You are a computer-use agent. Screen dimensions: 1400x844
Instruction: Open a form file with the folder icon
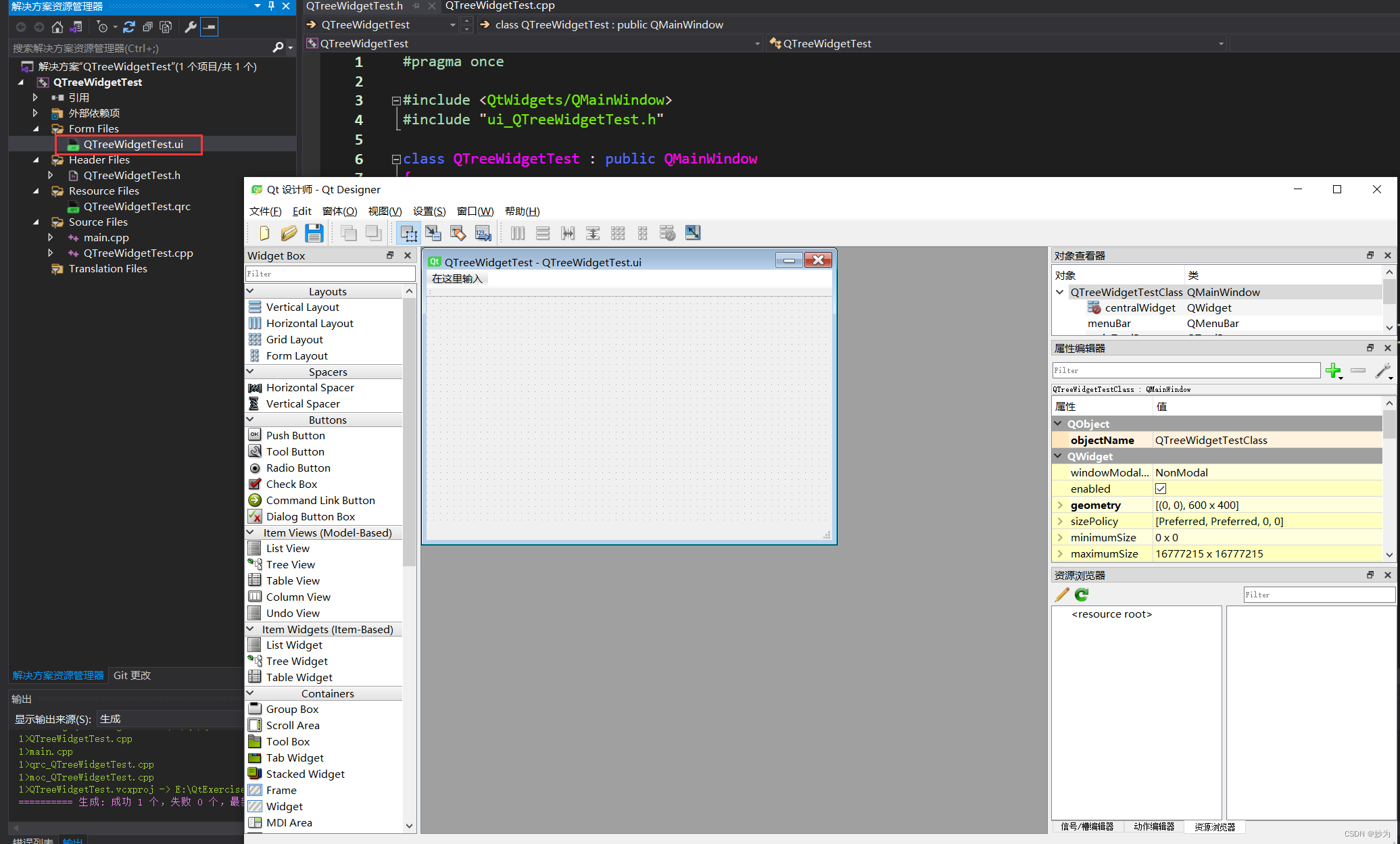[289, 233]
